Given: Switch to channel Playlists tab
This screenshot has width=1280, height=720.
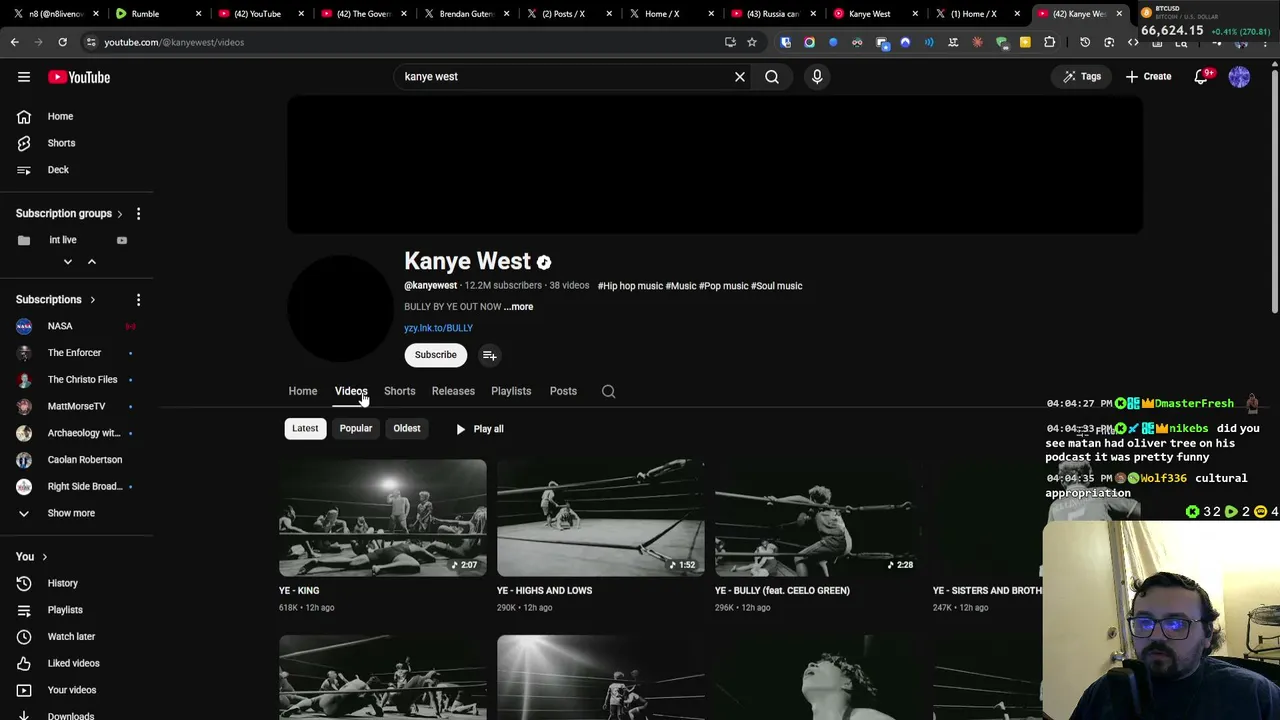Looking at the screenshot, I should pyautogui.click(x=511, y=391).
